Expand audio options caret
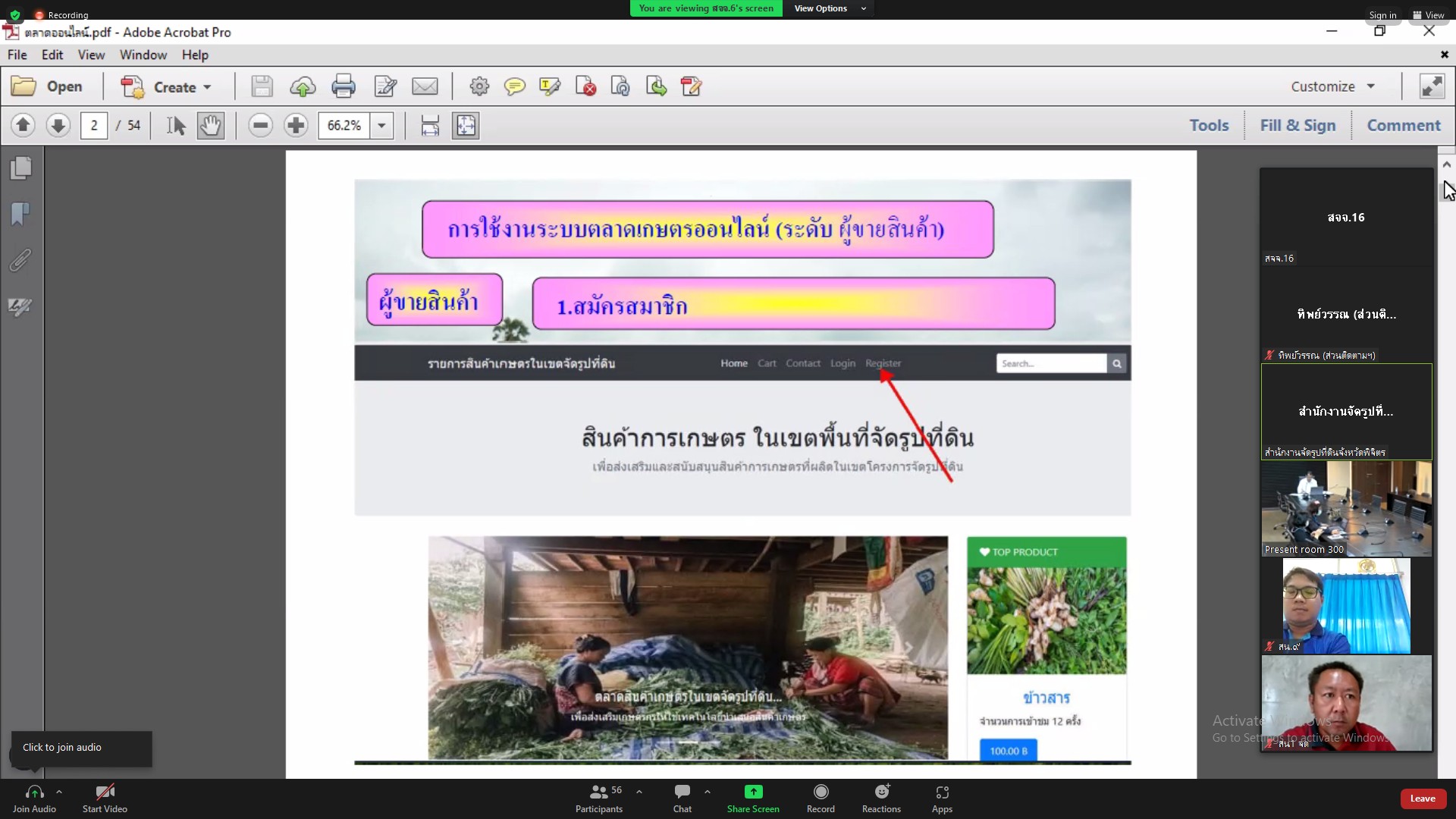This screenshot has width=1456, height=819. pyautogui.click(x=59, y=791)
